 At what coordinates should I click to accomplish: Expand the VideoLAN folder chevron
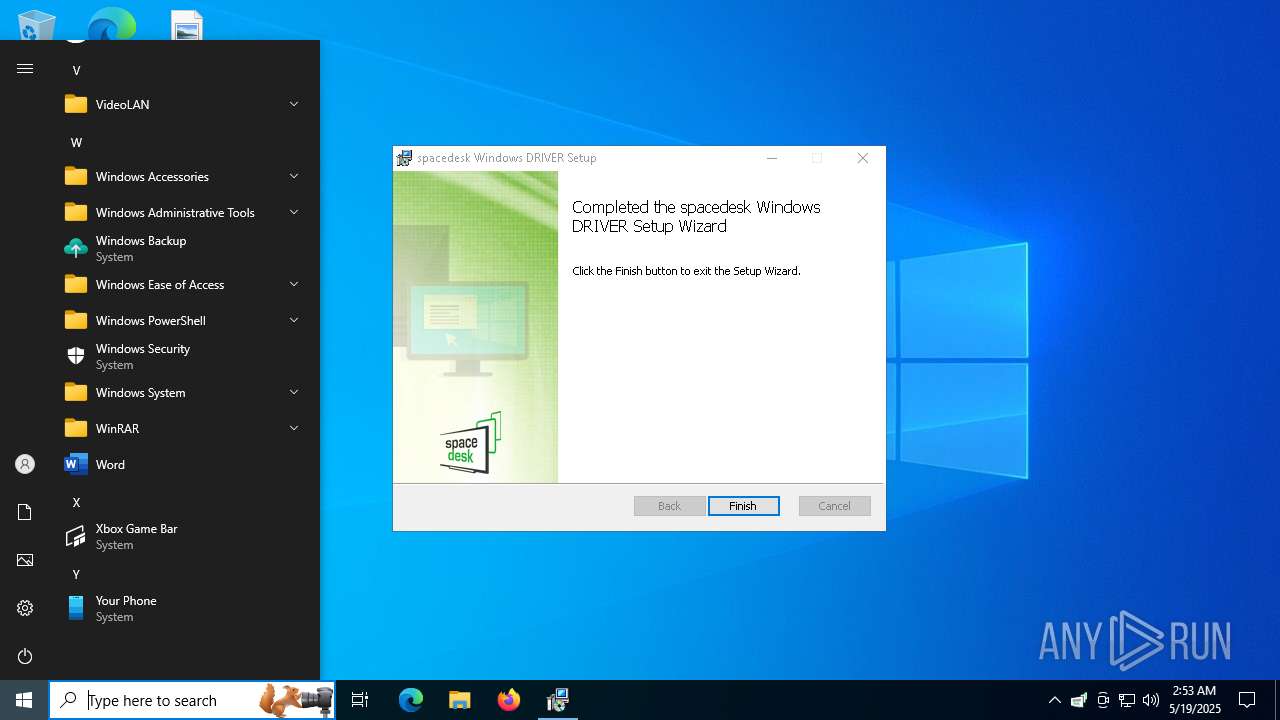pos(294,104)
